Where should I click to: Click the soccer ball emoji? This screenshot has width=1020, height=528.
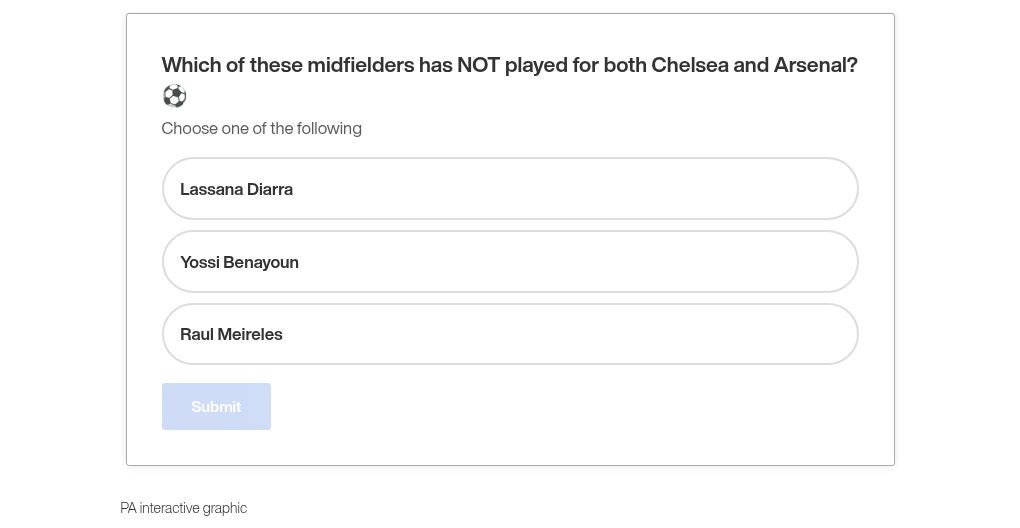tap(174, 96)
